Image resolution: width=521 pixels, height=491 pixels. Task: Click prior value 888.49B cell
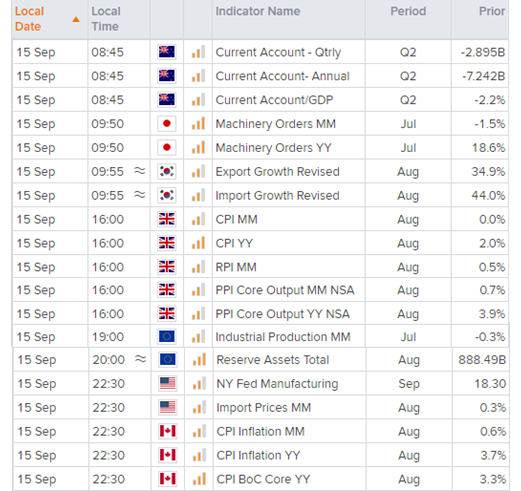[x=481, y=360]
